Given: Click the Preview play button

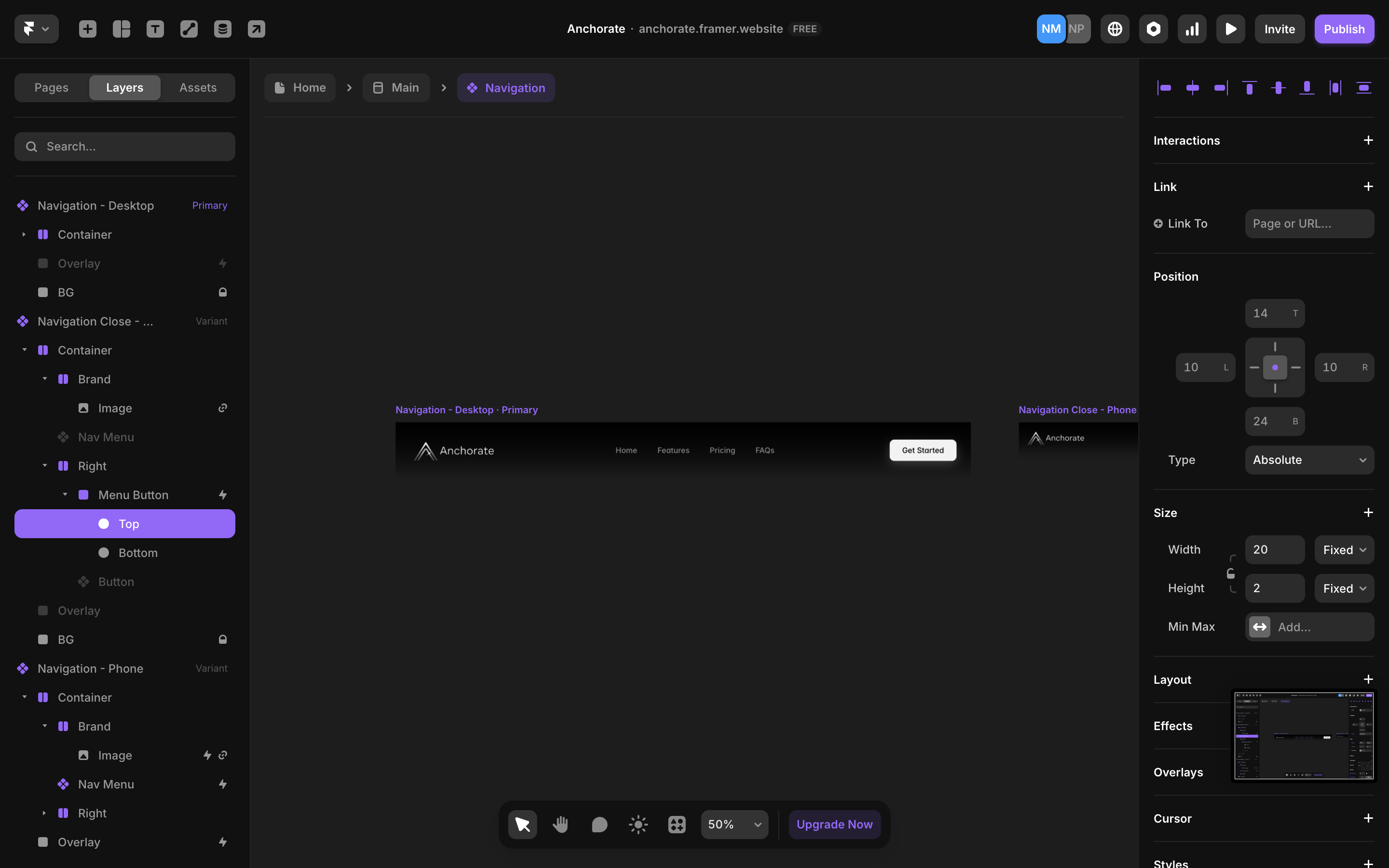Looking at the screenshot, I should (1230, 29).
